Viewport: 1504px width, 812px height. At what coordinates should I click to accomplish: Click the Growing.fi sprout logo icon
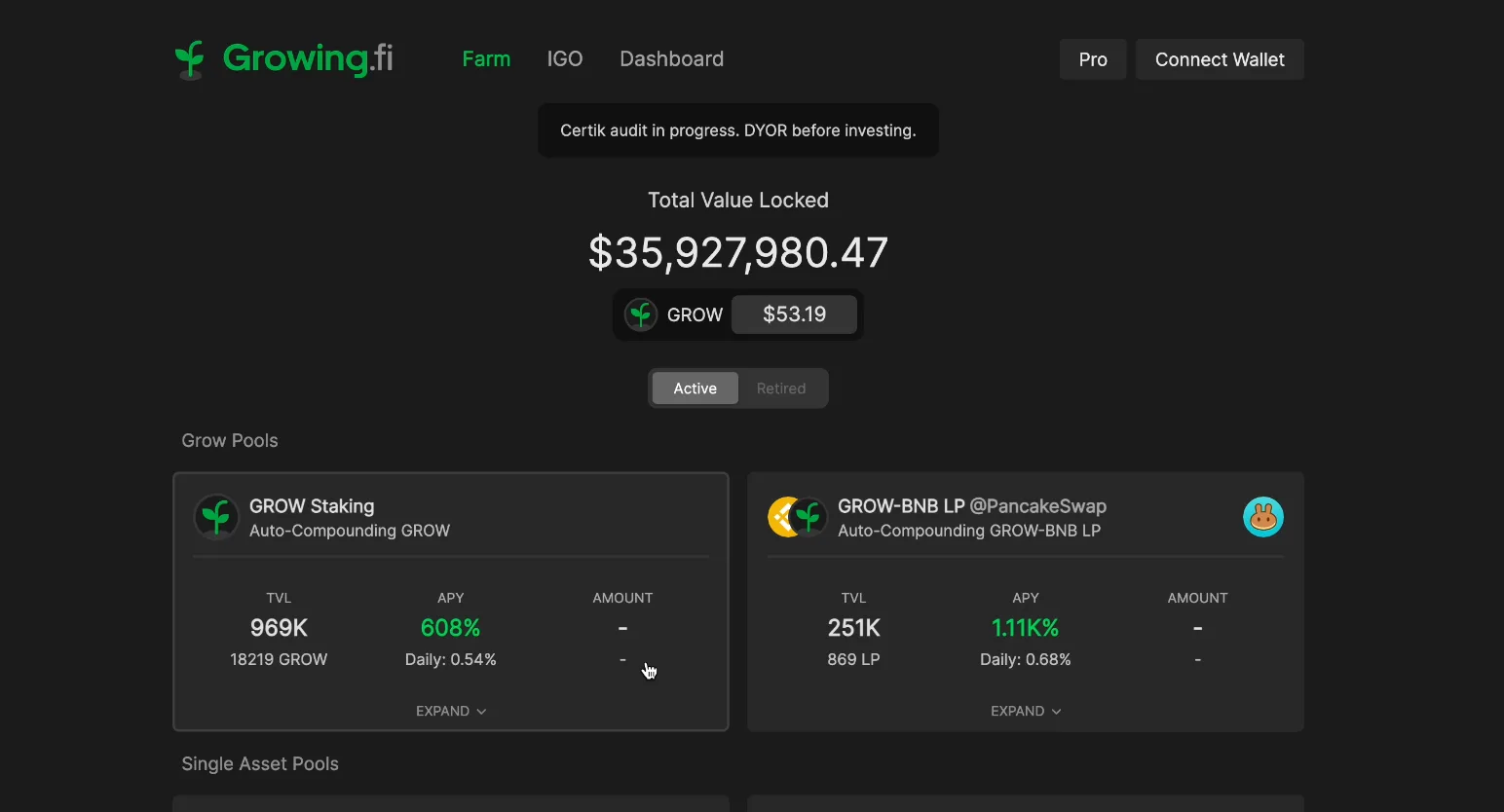tap(190, 59)
